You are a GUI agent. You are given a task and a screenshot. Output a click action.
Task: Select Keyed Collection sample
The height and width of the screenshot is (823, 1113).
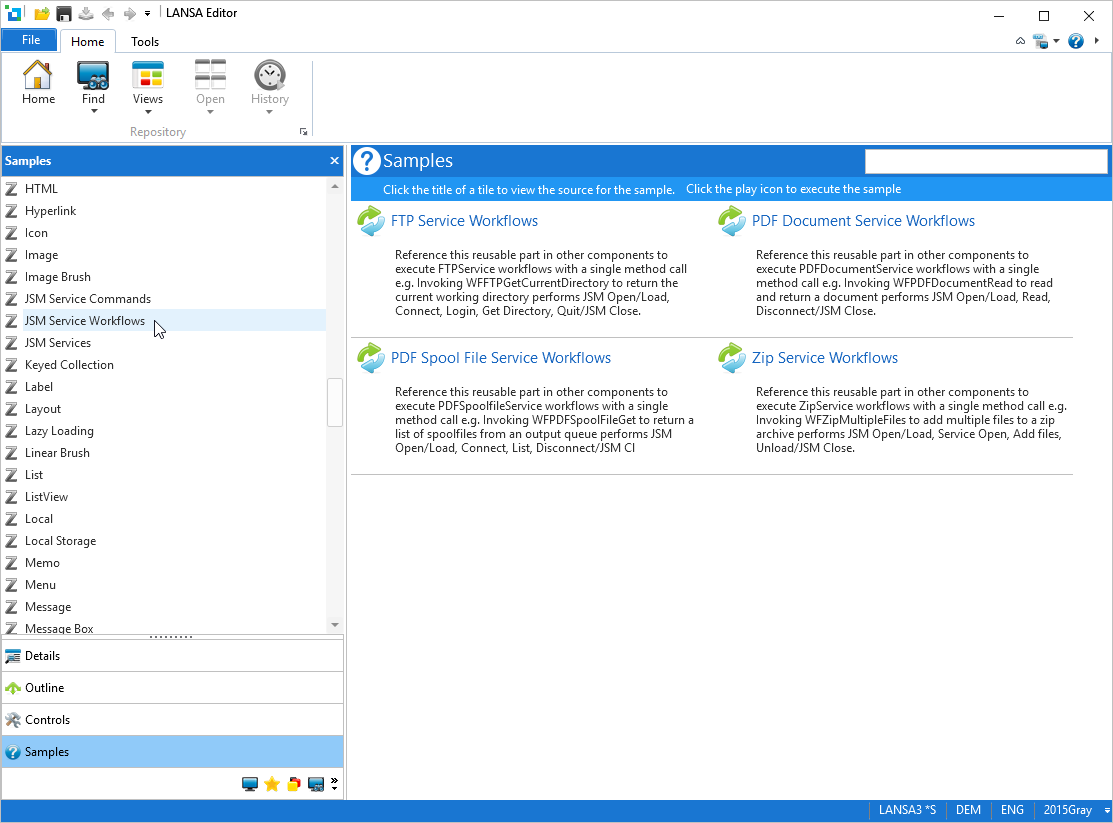[69, 365]
